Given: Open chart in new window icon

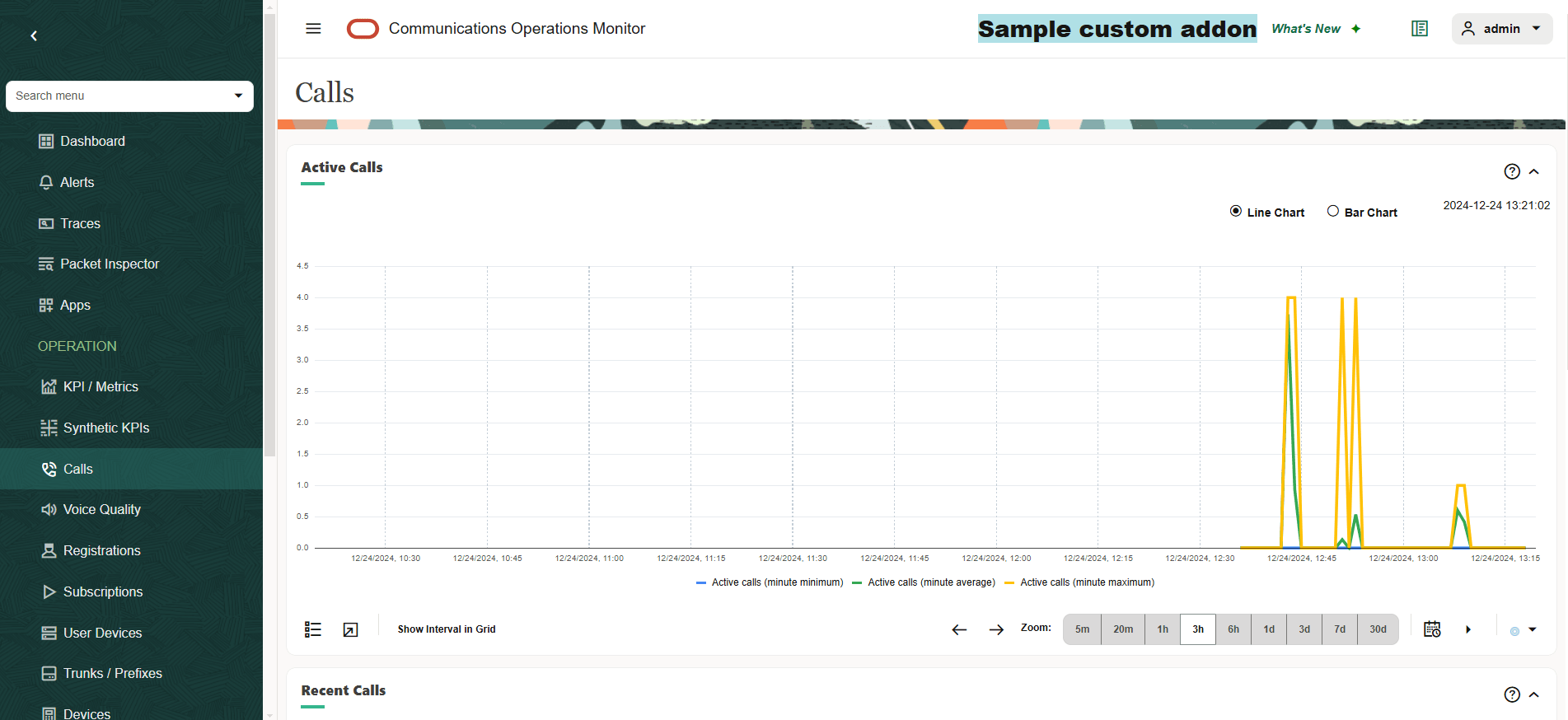Looking at the screenshot, I should [x=350, y=629].
